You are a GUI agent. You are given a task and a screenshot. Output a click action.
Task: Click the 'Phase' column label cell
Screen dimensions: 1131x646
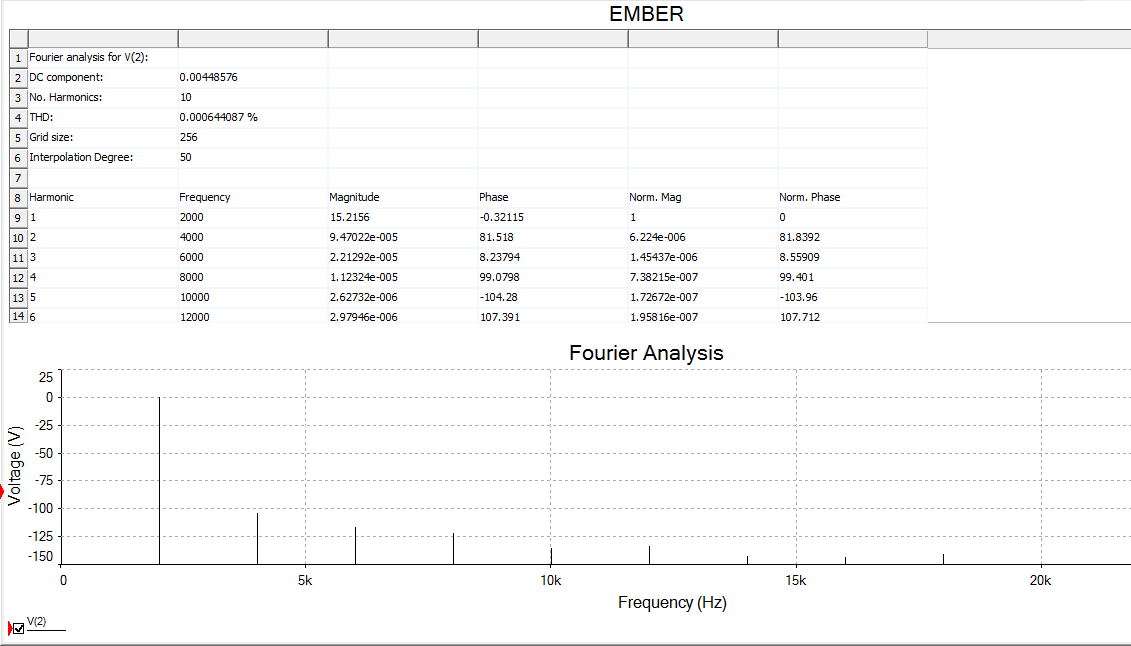coord(553,197)
